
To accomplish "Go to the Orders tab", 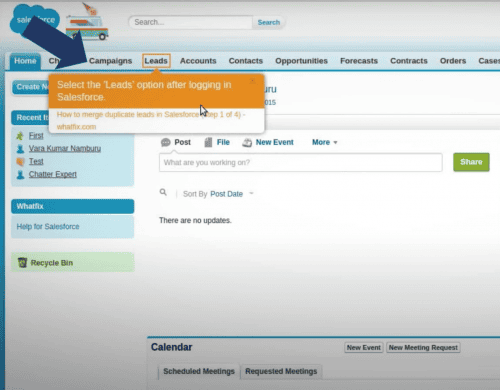I will [453, 61].
